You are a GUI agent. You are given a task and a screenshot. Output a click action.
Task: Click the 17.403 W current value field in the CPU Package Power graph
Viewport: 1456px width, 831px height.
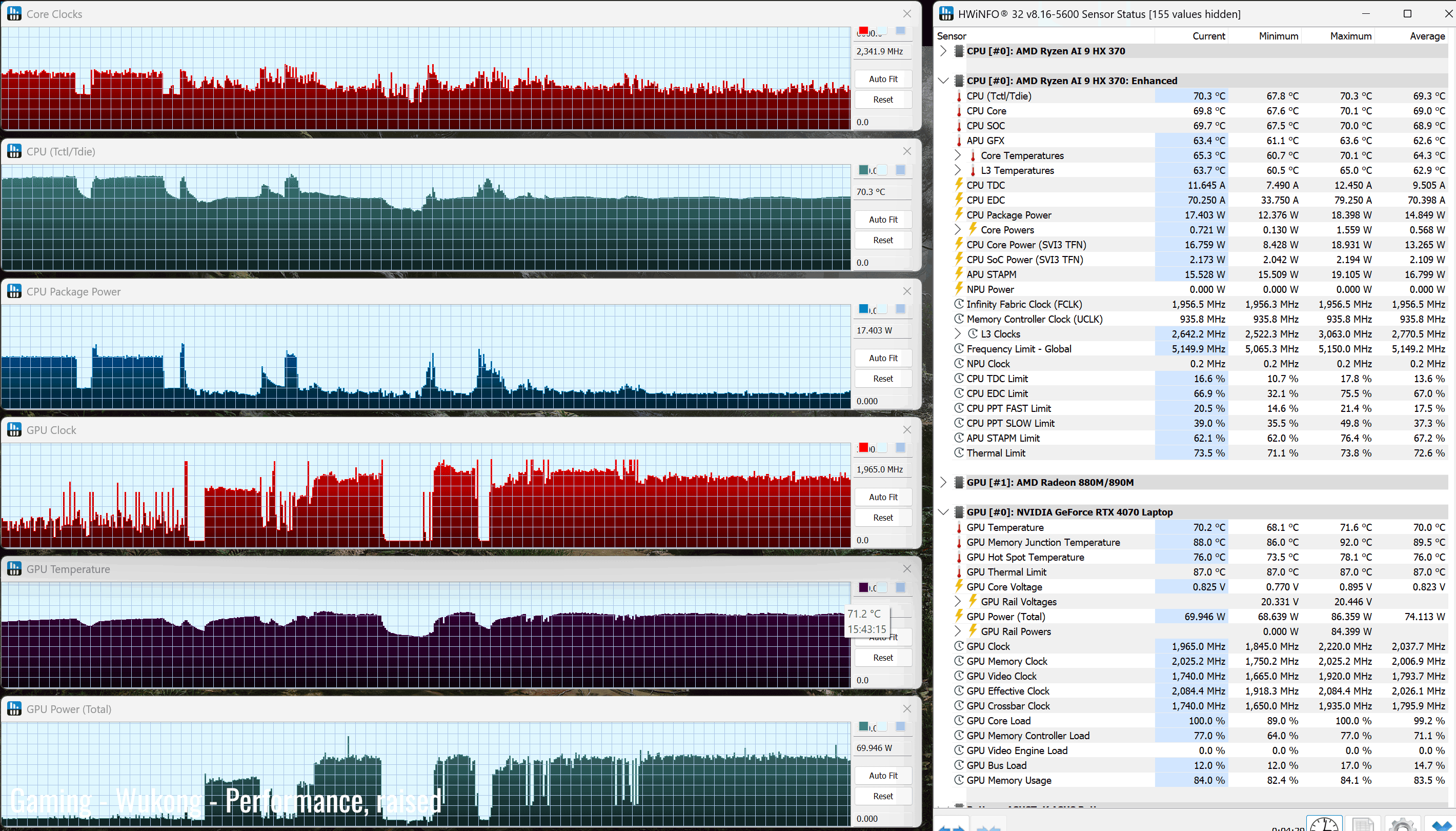point(882,330)
